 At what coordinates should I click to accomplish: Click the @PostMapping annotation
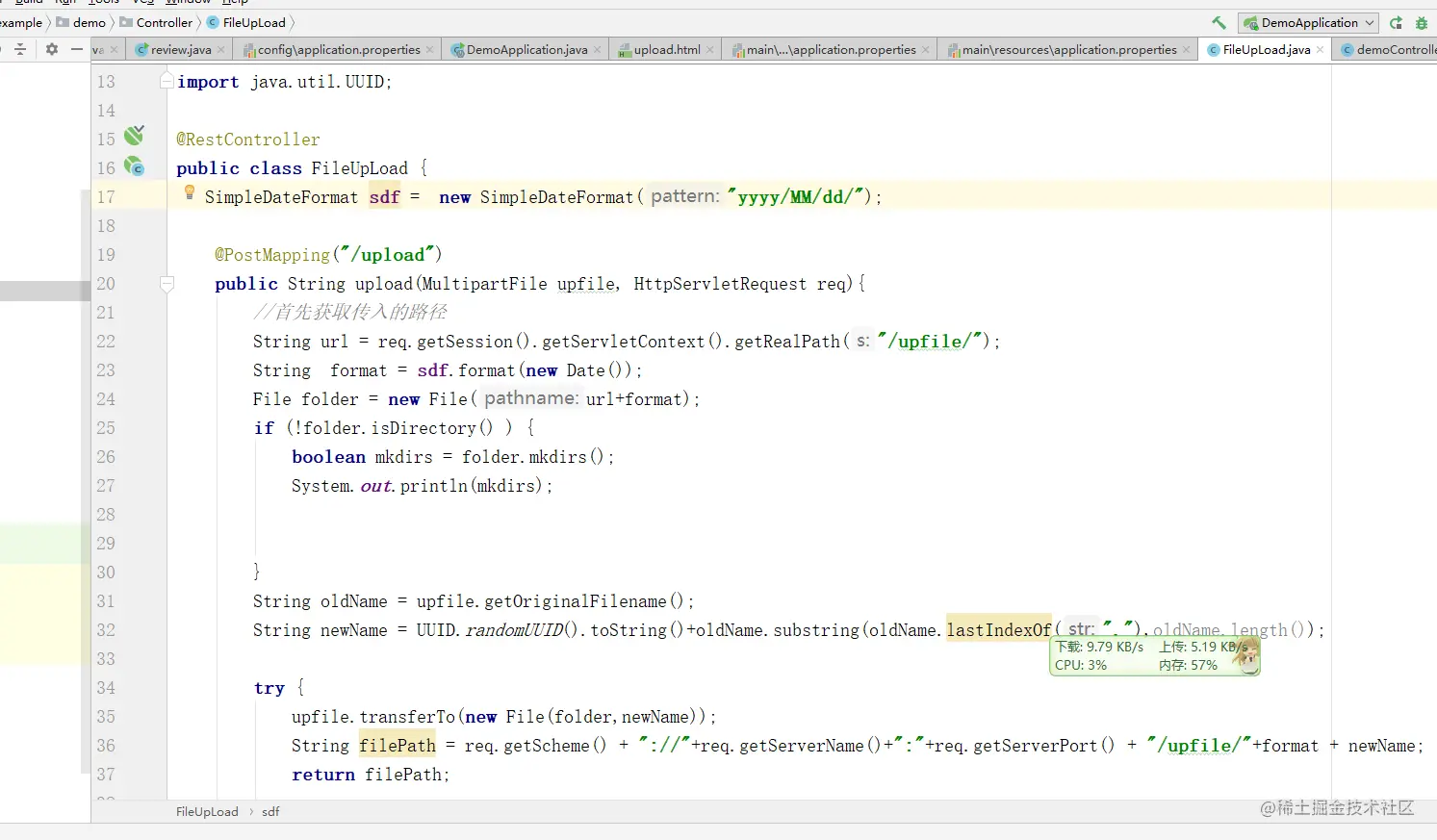(x=272, y=255)
